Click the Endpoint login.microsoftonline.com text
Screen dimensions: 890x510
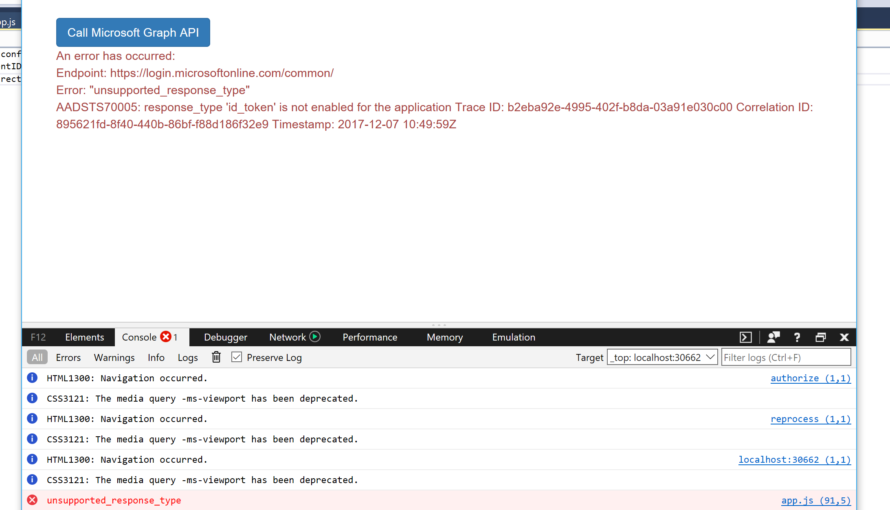click(x=195, y=73)
